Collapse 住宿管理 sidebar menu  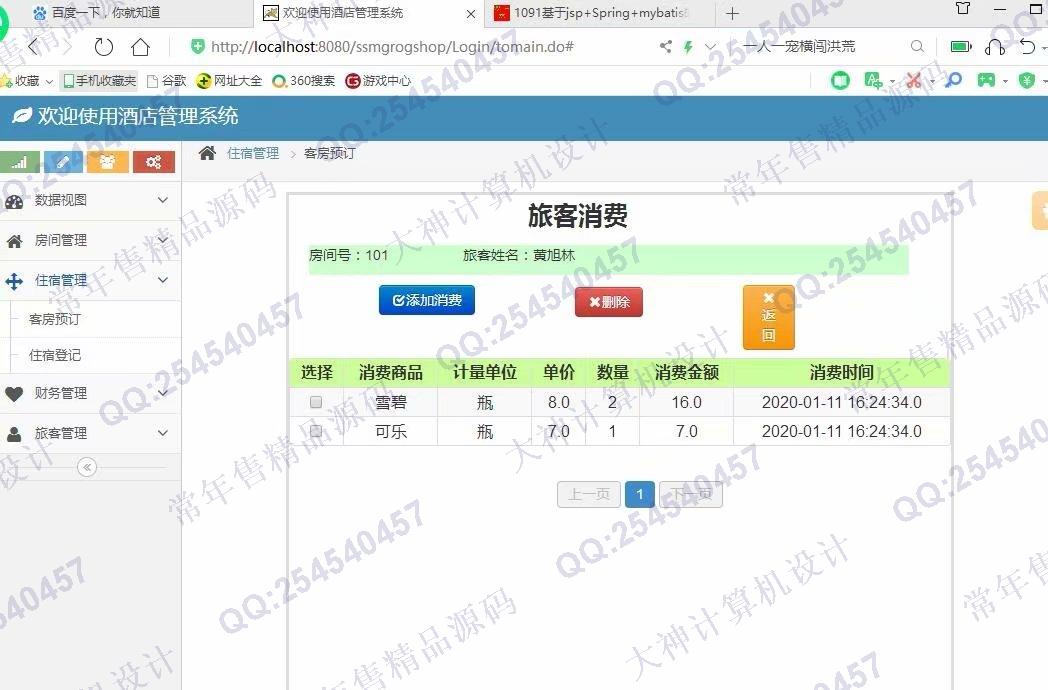pyautogui.click(x=90, y=280)
